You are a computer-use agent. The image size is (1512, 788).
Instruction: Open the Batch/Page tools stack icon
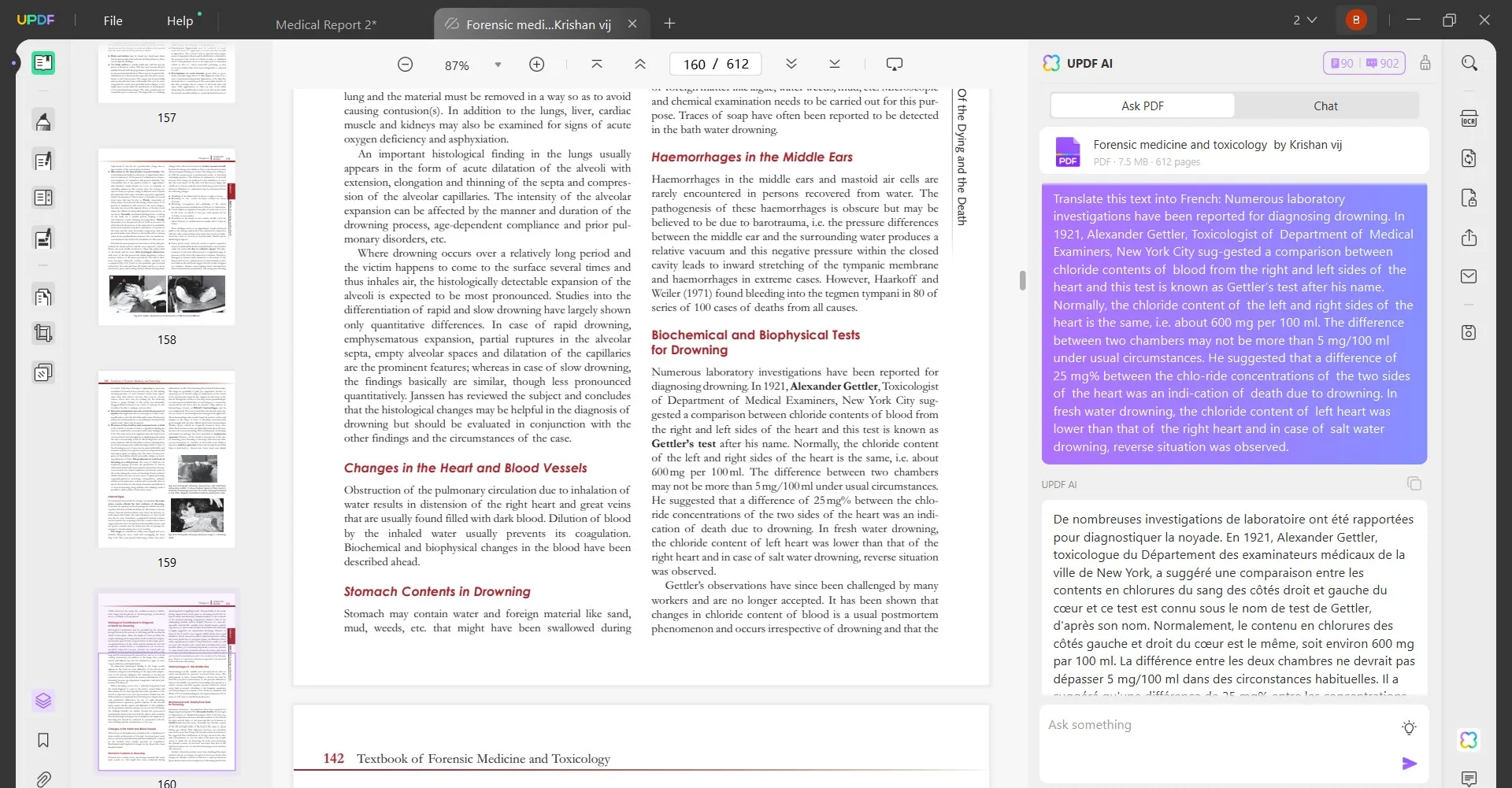click(x=43, y=372)
